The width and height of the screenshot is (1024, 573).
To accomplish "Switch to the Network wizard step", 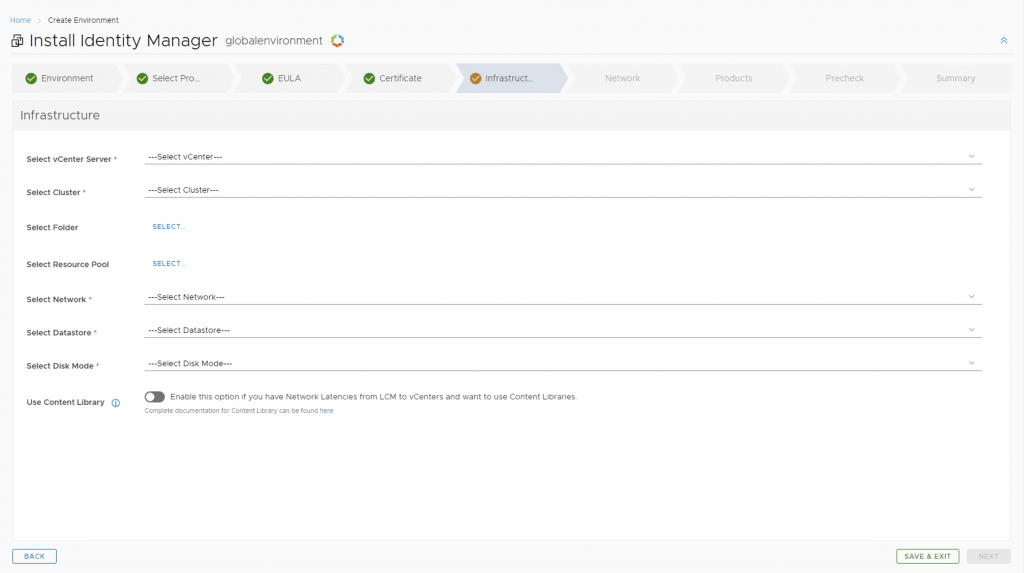I will point(622,78).
